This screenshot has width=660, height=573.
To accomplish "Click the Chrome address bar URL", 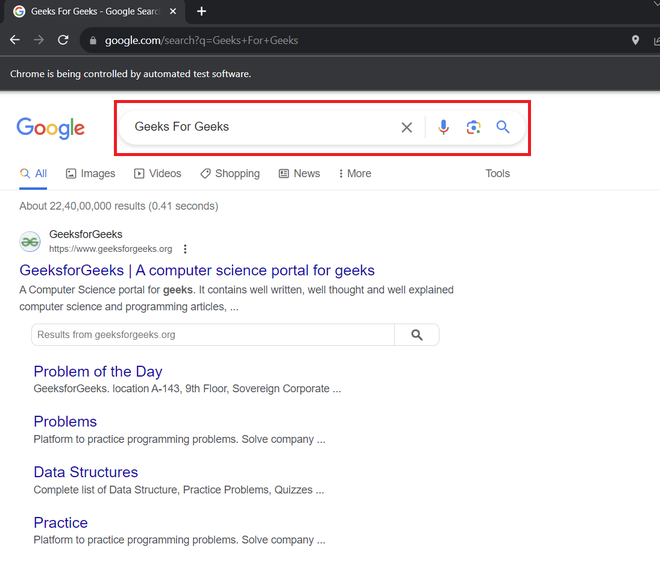I will click(201, 40).
